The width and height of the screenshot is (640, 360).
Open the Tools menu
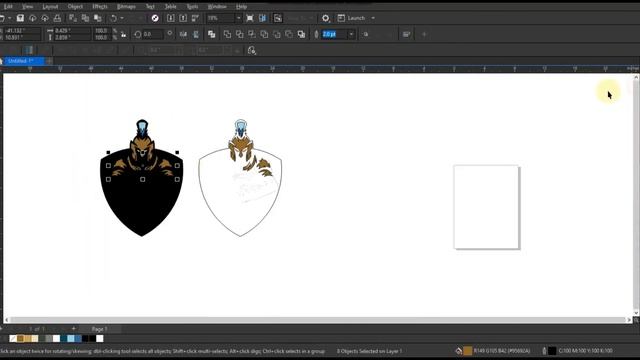coord(192,7)
